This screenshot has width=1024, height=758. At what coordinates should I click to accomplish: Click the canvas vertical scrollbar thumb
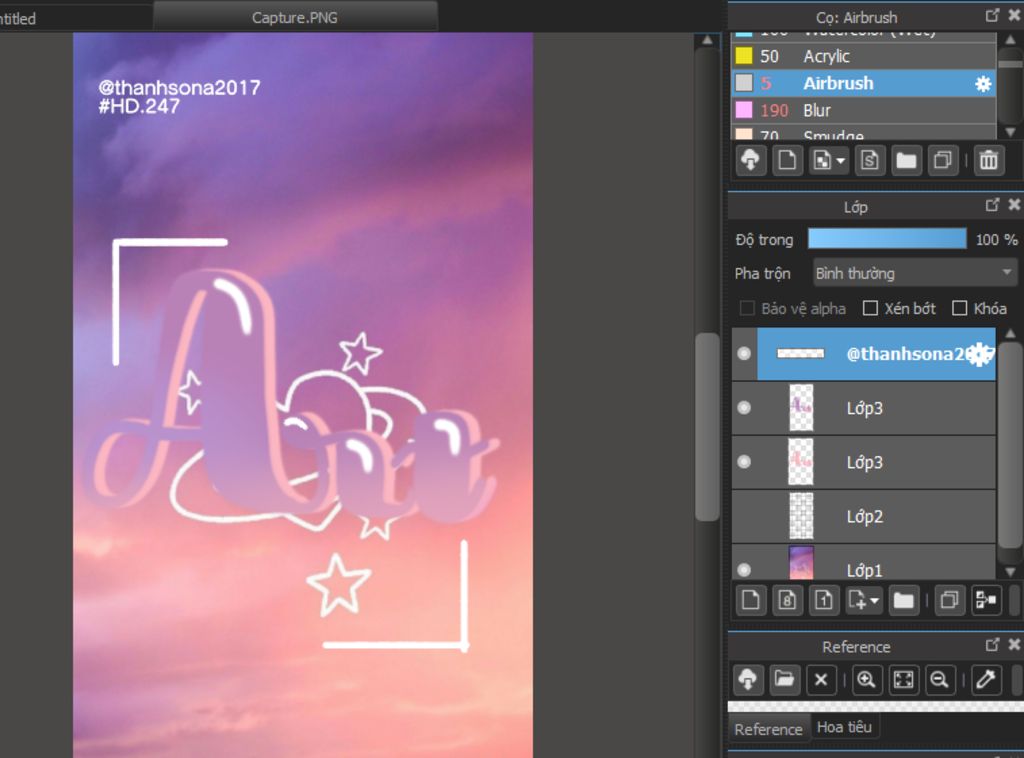[x=707, y=427]
